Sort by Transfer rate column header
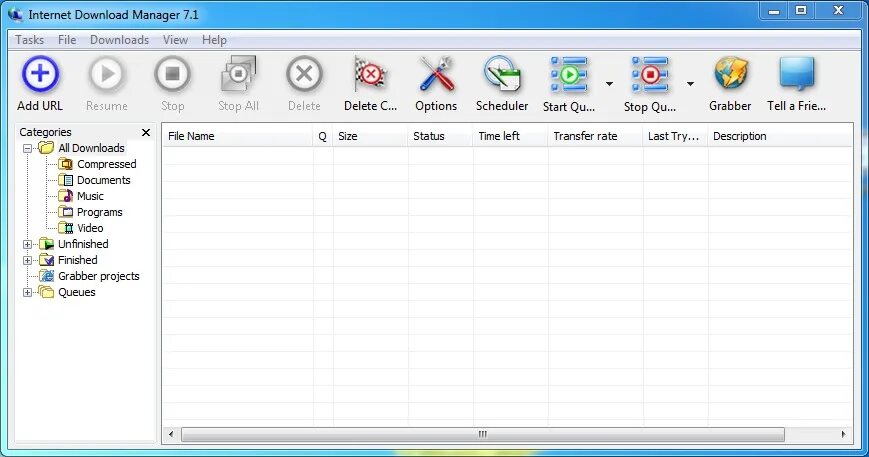 pos(596,136)
